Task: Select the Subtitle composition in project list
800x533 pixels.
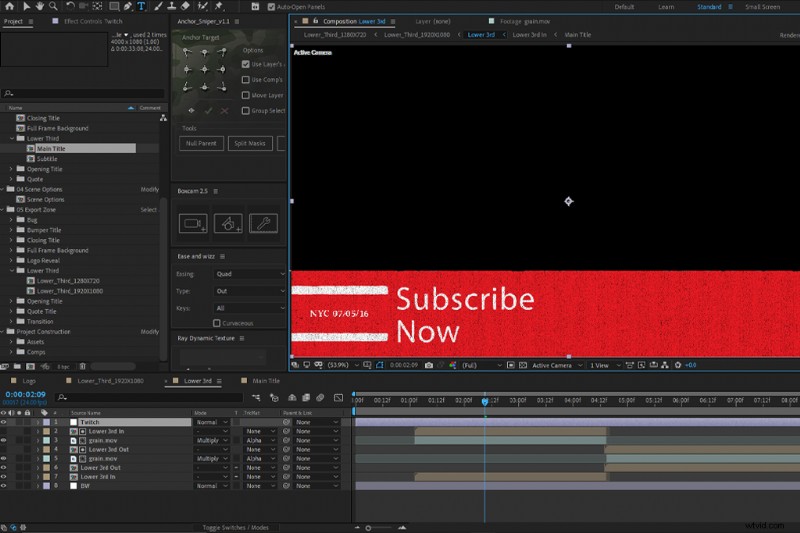Action: tap(46, 159)
